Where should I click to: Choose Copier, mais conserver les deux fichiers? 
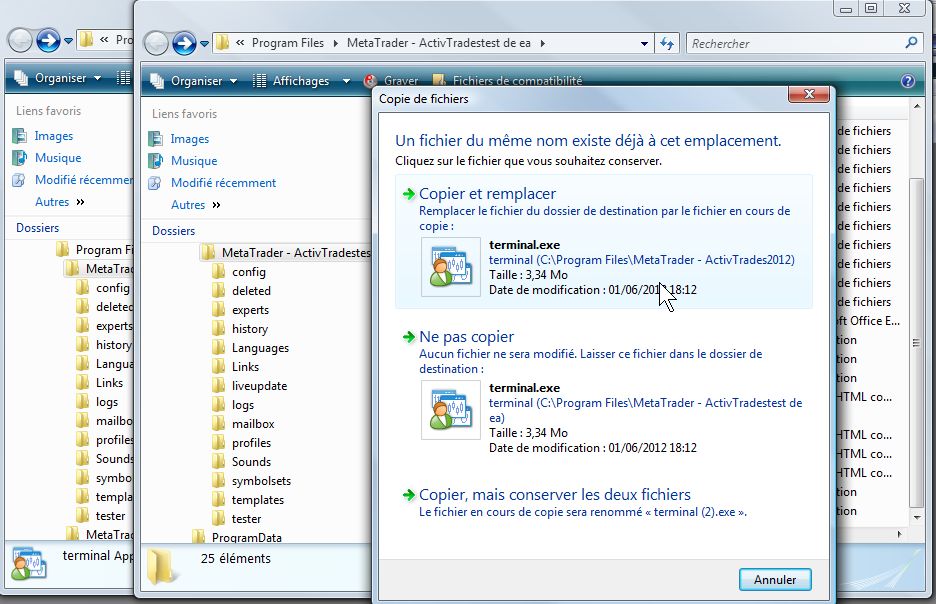click(554, 495)
